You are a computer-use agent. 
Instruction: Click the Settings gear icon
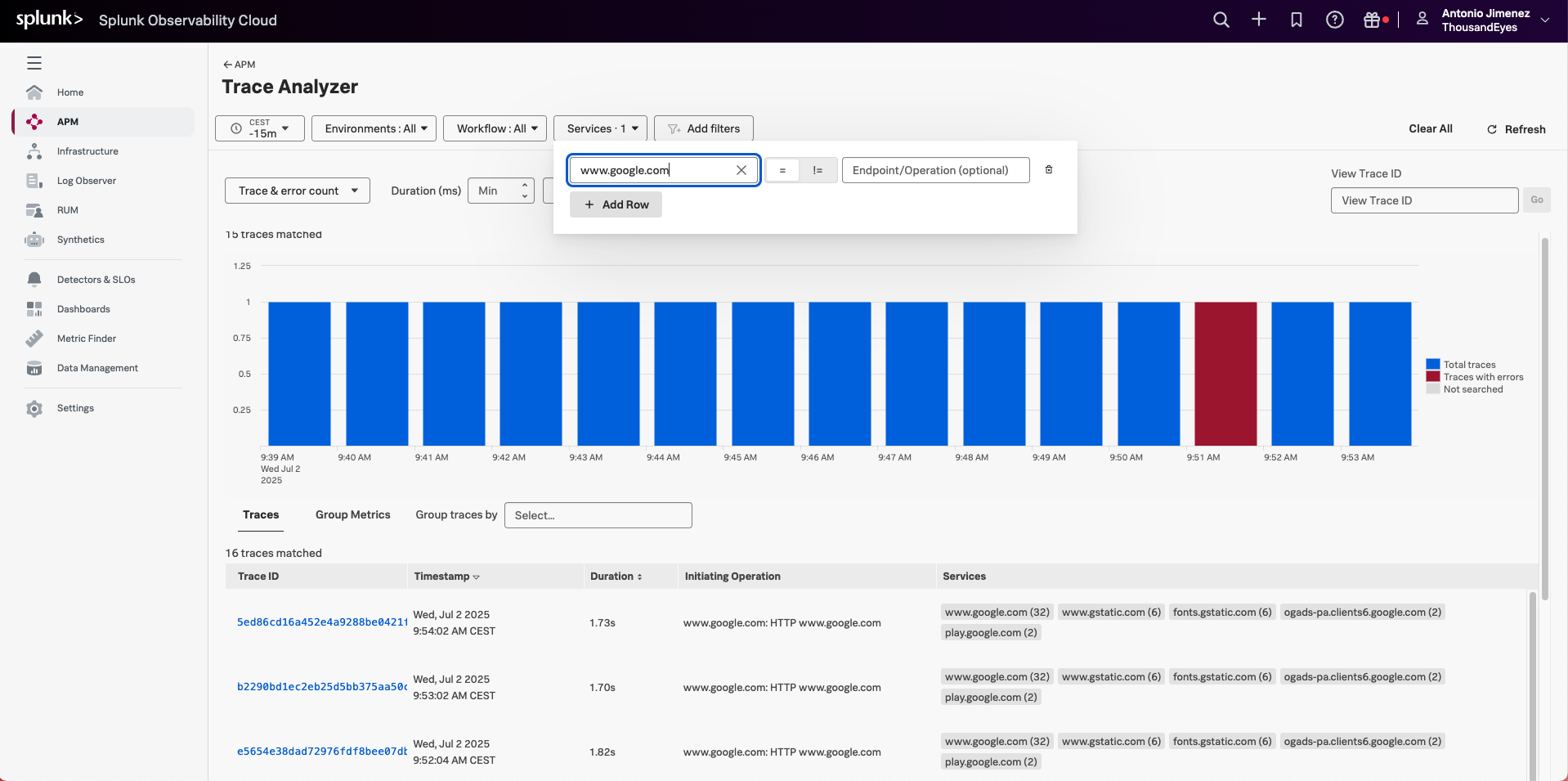34,408
